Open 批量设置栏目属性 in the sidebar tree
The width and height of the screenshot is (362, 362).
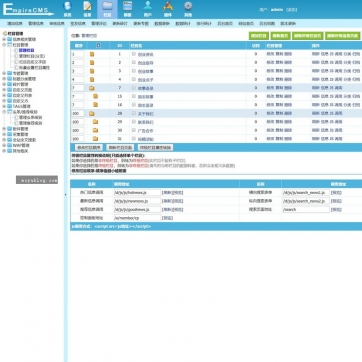(34, 67)
